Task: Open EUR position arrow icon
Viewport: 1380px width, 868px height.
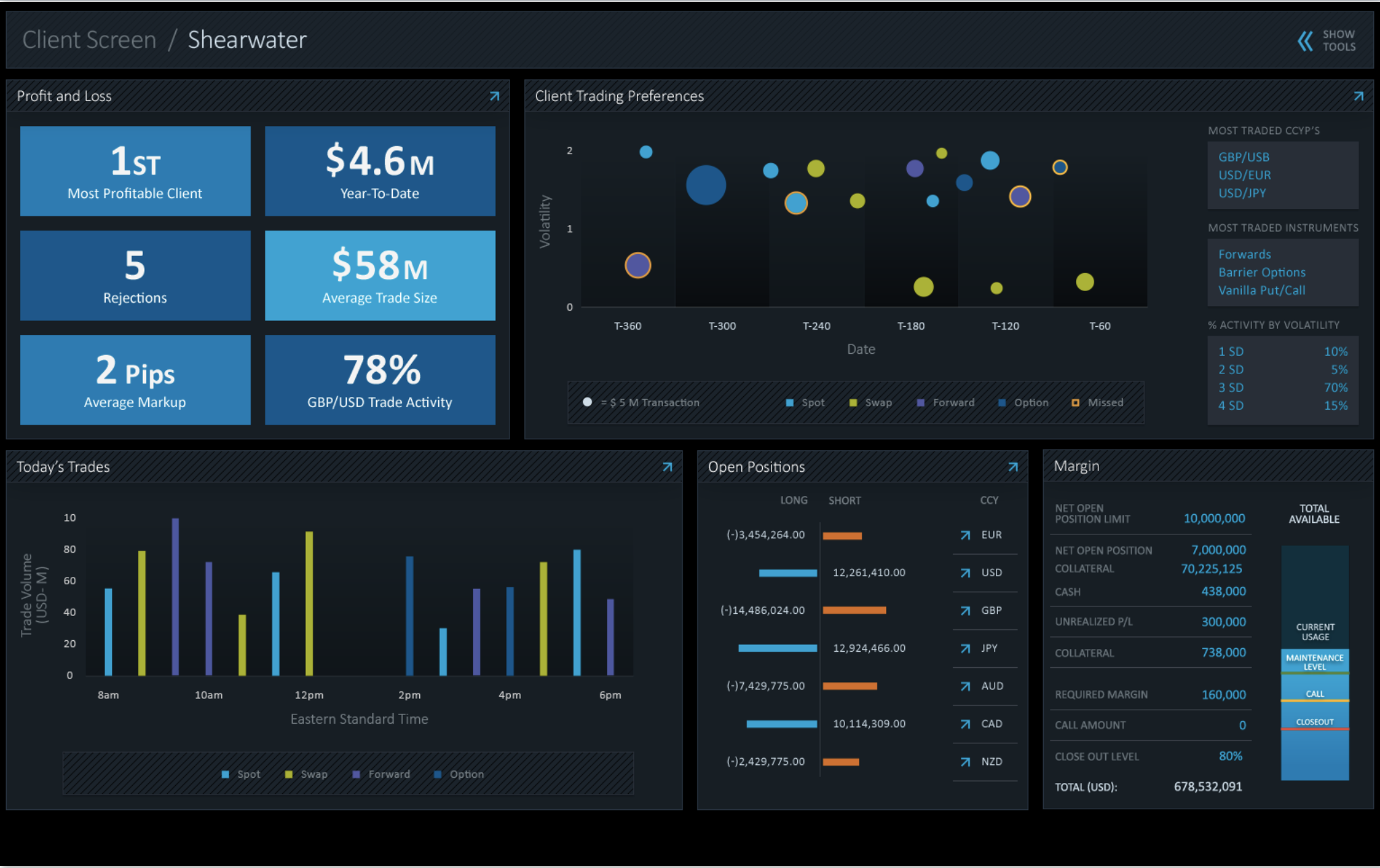Action: [966, 535]
